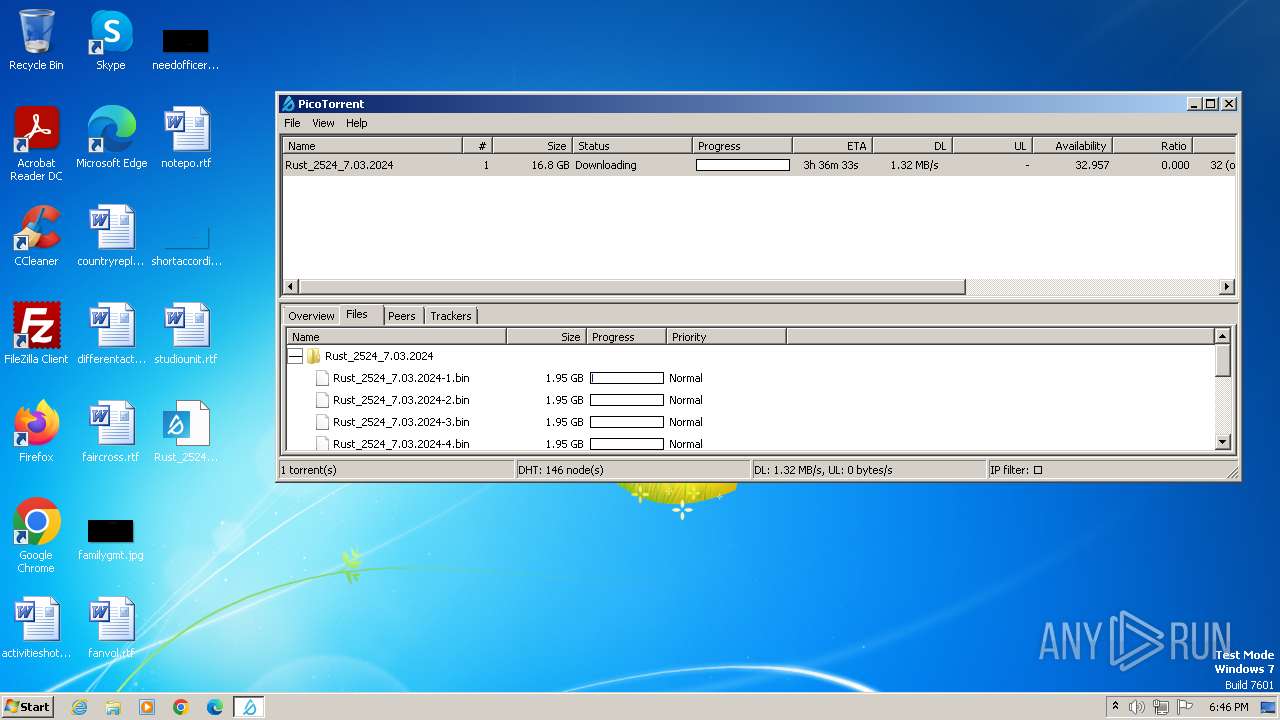Switch to the Overview tab
This screenshot has height=720, width=1280.
click(x=311, y=316)
